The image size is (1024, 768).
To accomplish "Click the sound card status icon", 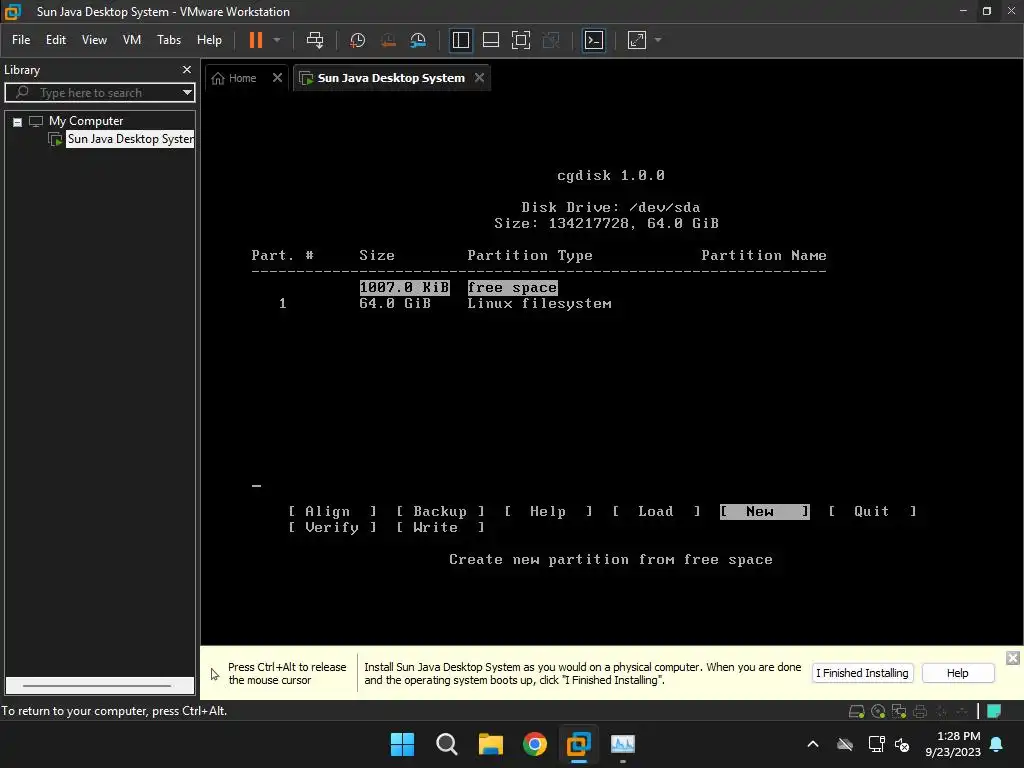I will coord(941,711).
